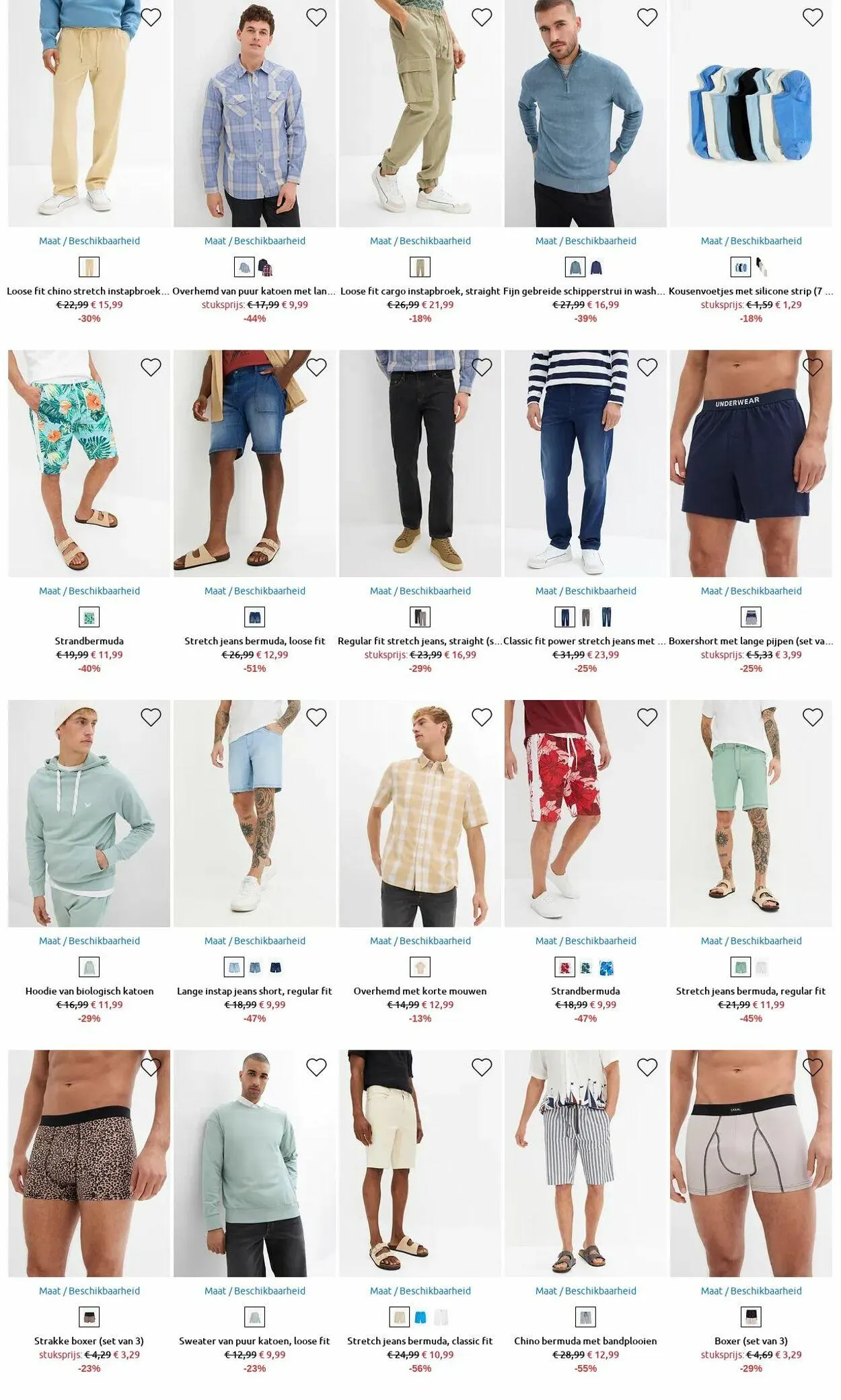View the mint green Stretch jeans bermuda product image
Viewport: 841px width, 1400px height.
pos(751,814)
